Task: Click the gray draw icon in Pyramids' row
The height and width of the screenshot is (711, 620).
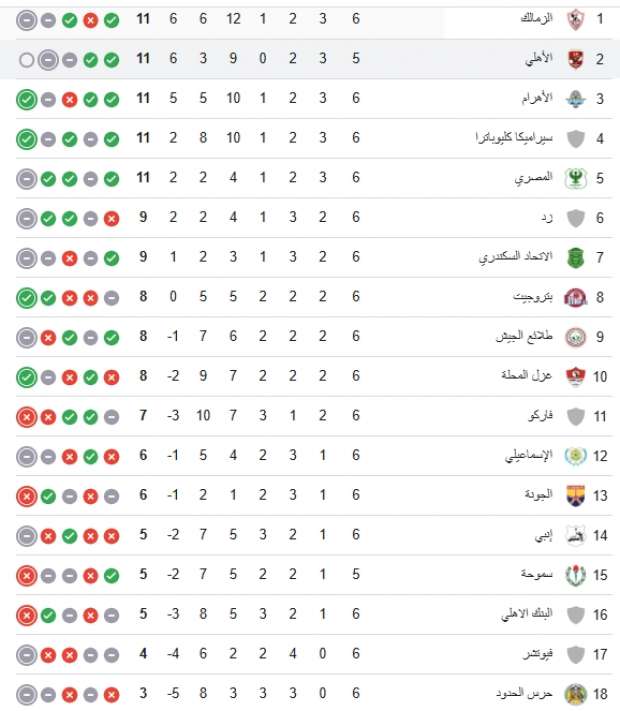Action: tap(47, 99)
